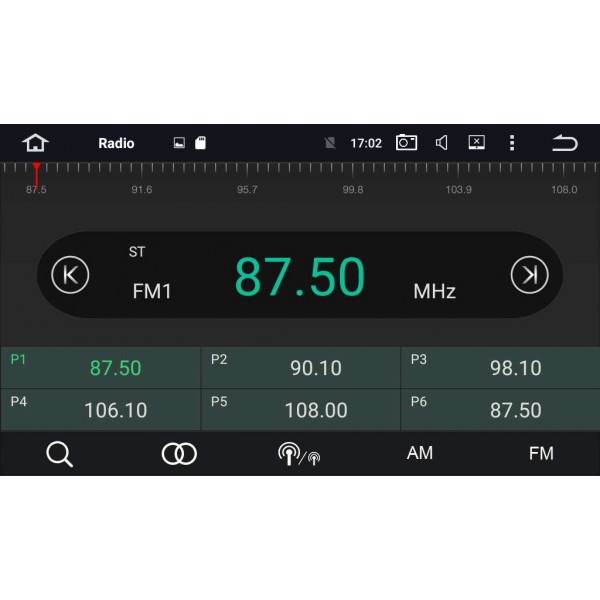This screenshot has height=600, width=600.
Task: Tap the SD card status icon
Action: click(x=200, y=143)
